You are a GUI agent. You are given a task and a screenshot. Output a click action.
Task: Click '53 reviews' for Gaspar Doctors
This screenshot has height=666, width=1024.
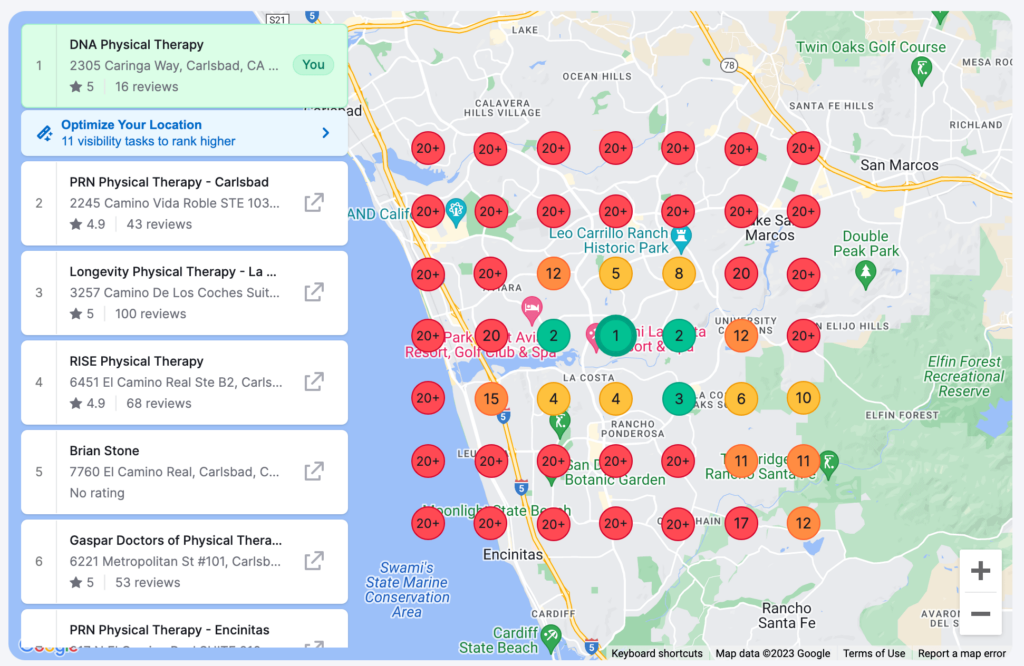[x=148, y=582]
